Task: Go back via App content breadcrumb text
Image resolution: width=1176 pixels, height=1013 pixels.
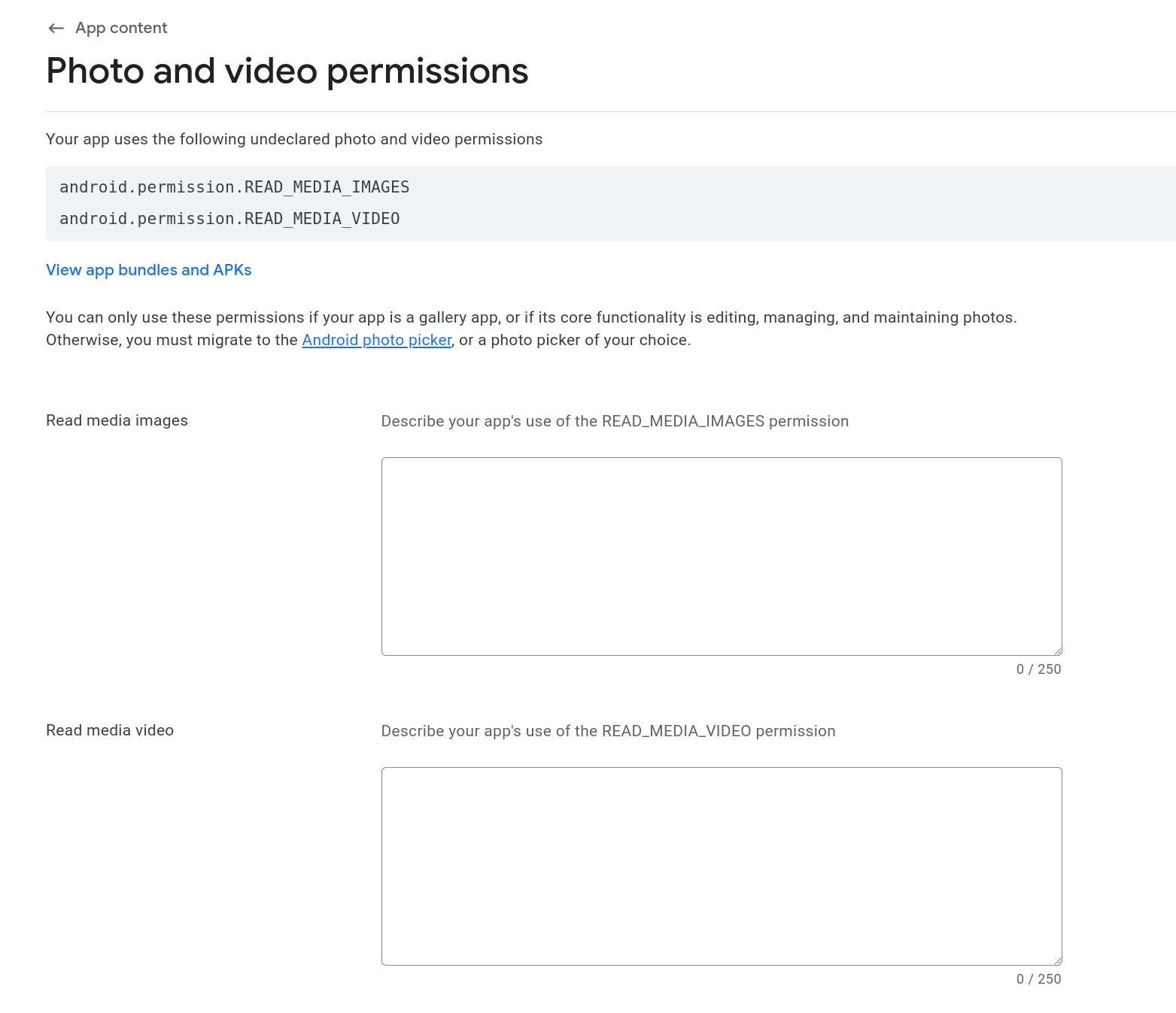Action: coord(121,29)
